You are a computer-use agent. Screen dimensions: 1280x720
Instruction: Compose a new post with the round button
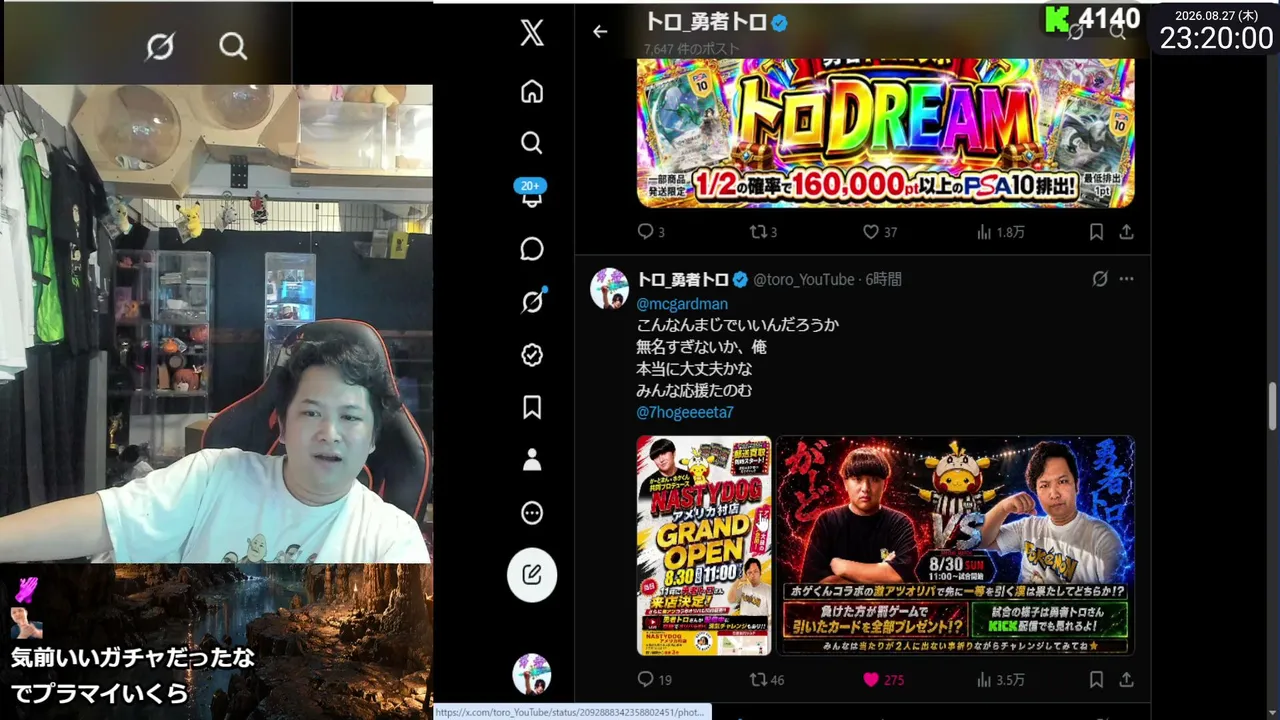pyautogui.click(x=532, y=575)
